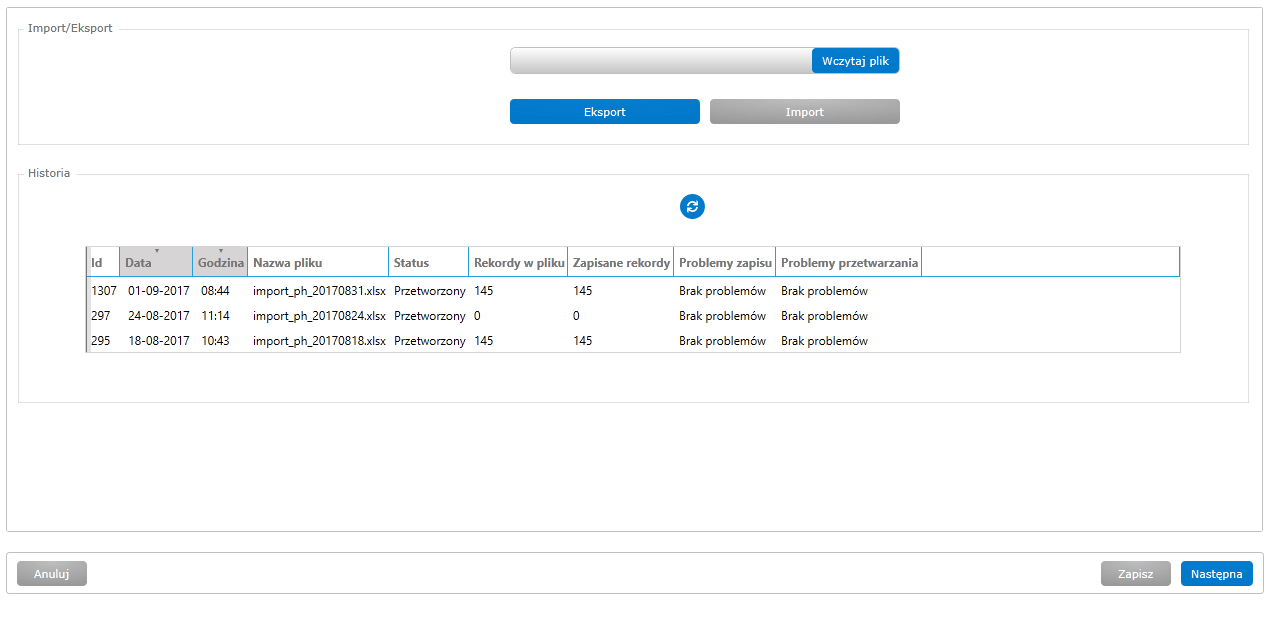Click the blue refresh history icon

[692, 207]
